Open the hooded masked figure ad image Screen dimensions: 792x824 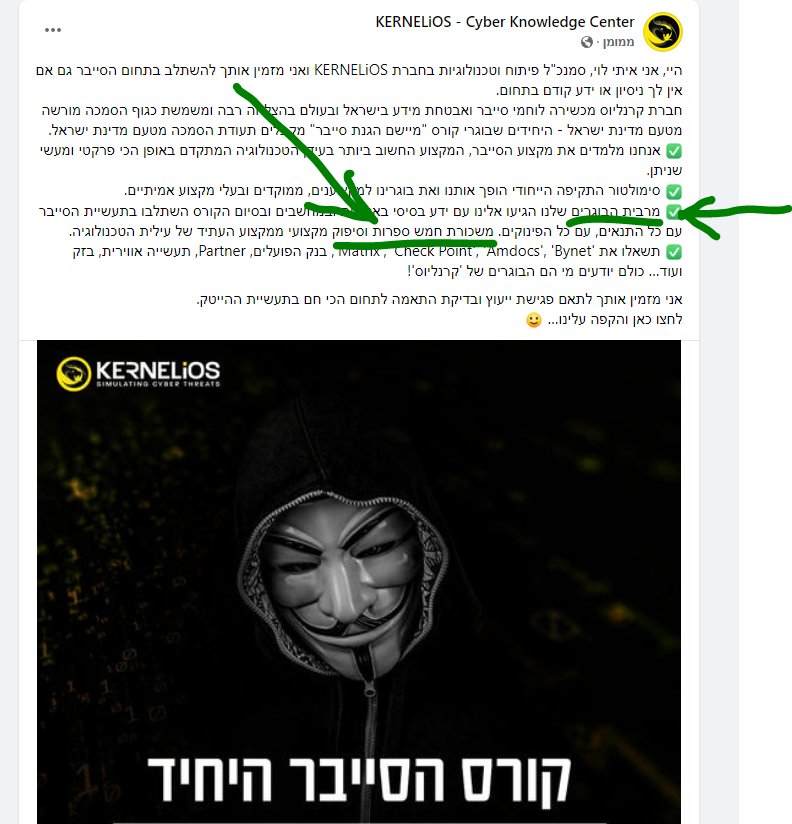(x=359, y=582)
